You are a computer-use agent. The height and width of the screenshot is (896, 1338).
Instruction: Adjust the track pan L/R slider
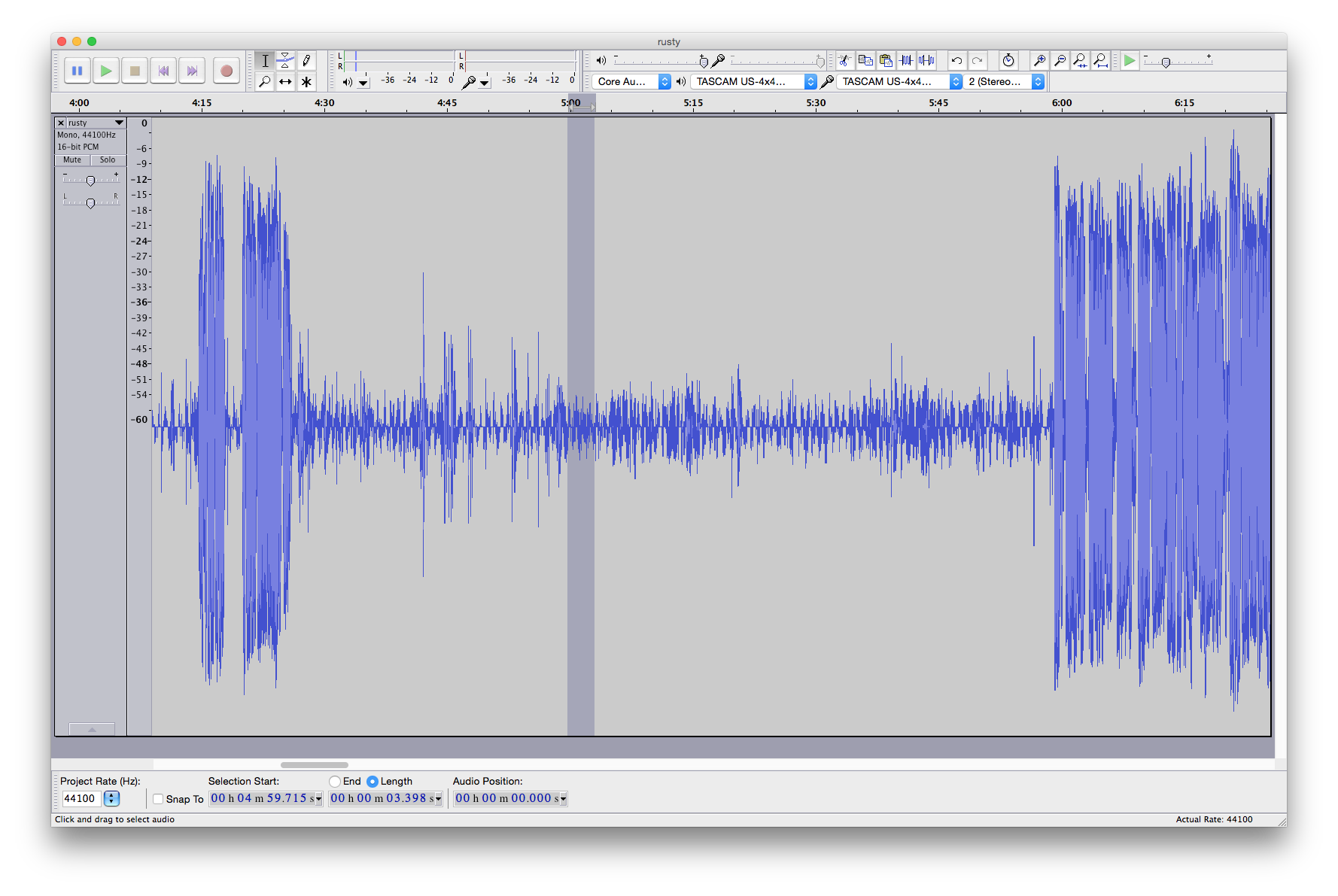tap(90, 203)
